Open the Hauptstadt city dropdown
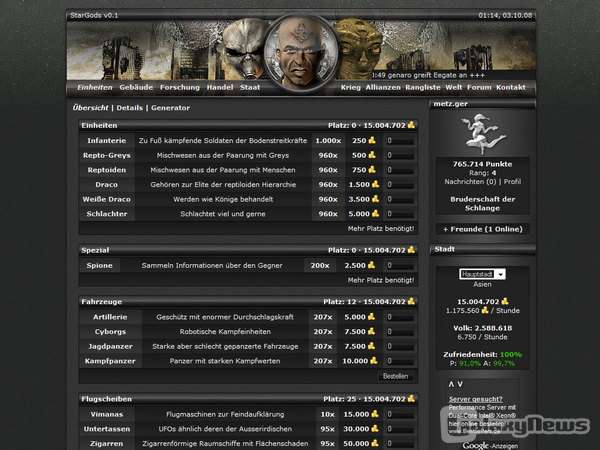This screenshot has width=600, height=450. click(482, 274)
